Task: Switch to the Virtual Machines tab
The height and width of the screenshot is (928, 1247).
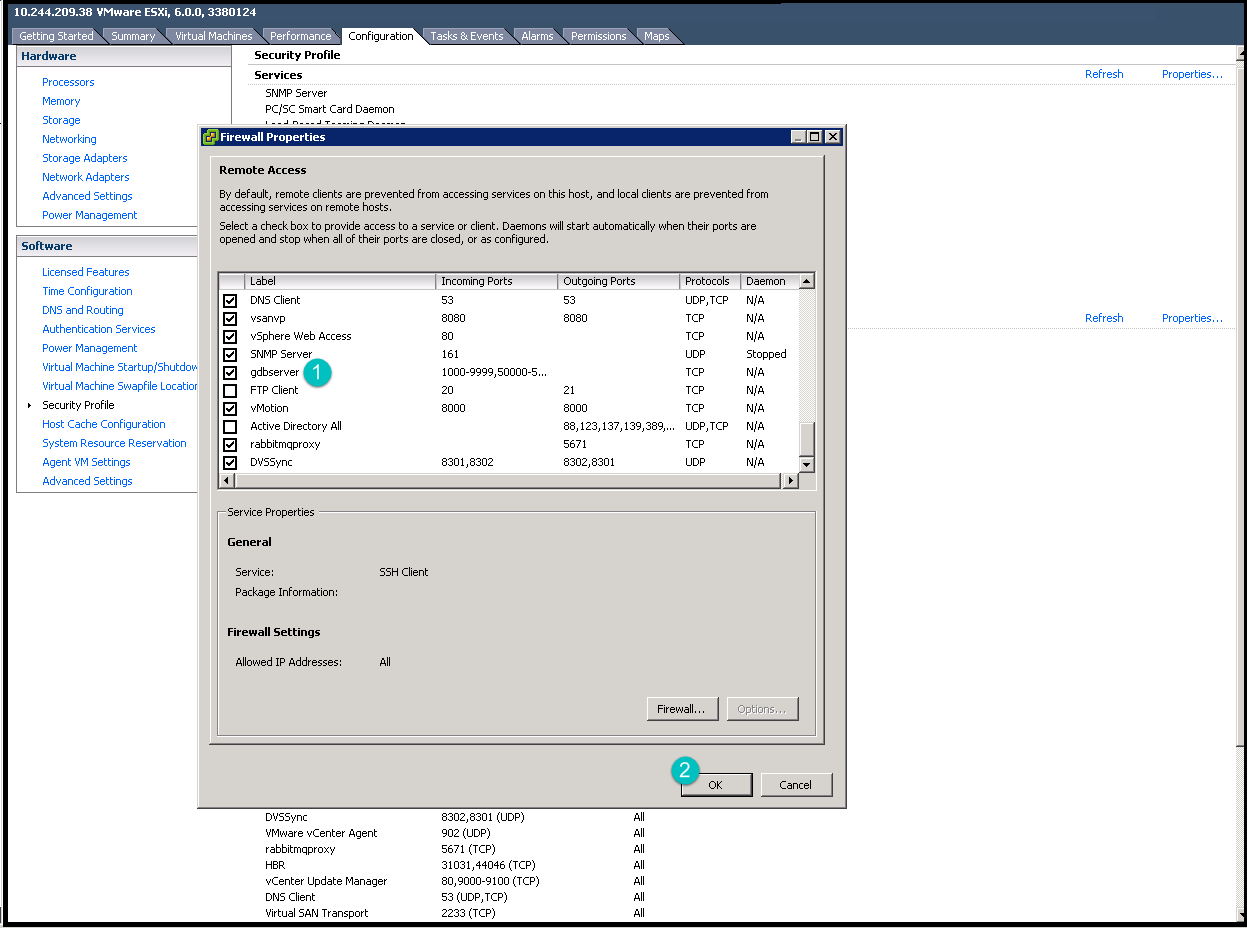Action: click(213, 36)
